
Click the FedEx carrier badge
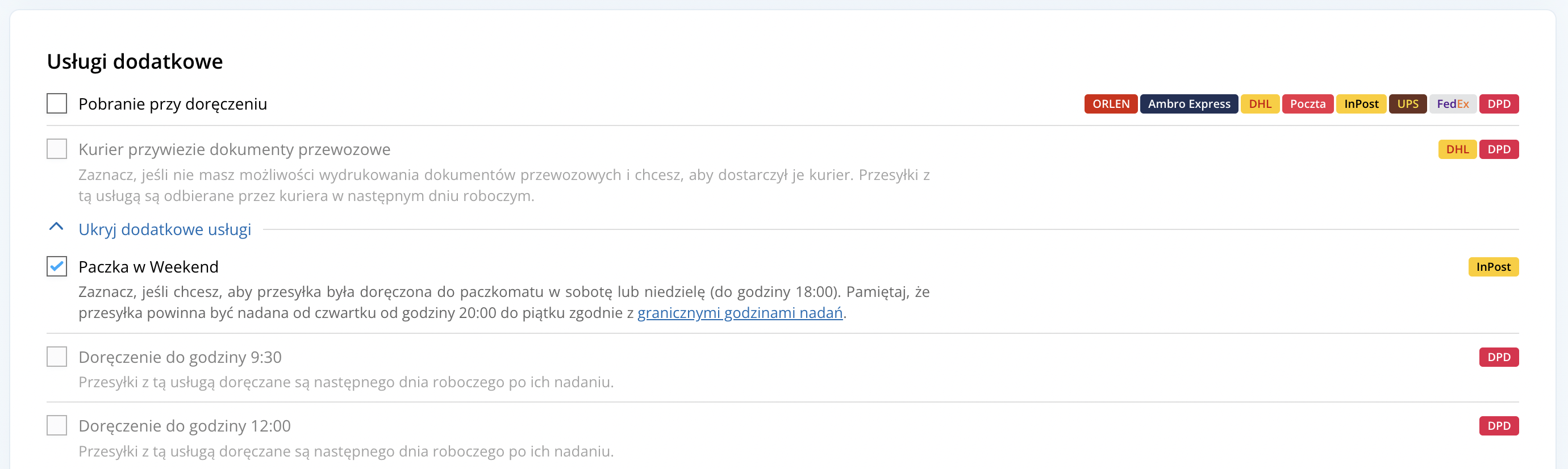1452,104
